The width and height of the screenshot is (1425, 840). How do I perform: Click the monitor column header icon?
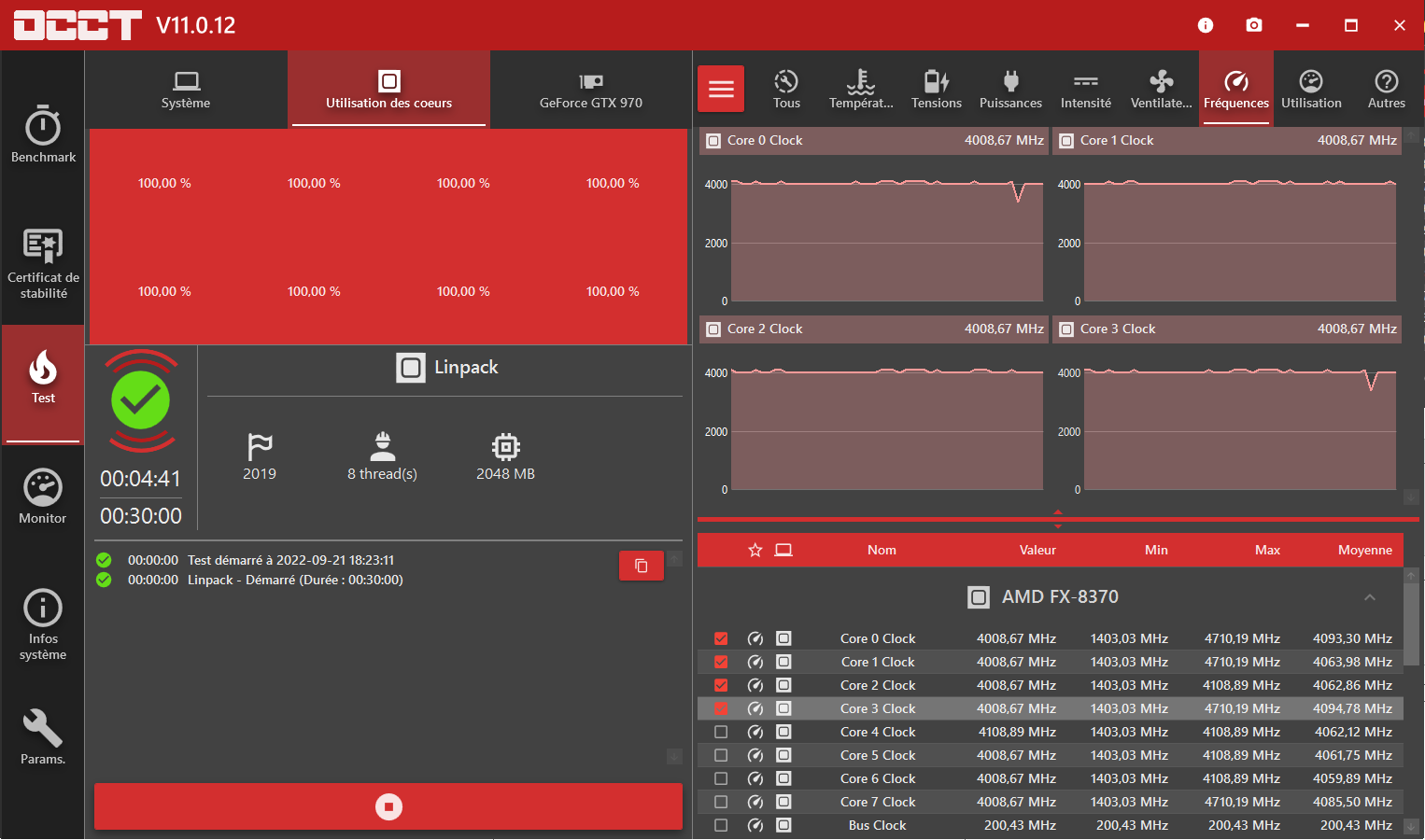click(x=783, y=550)
